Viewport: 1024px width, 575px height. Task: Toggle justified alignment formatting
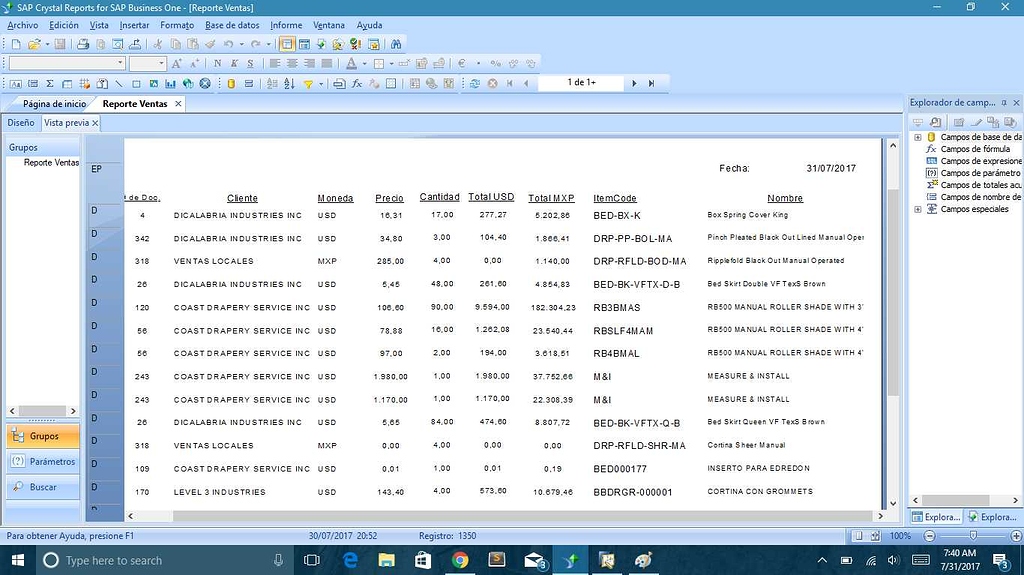327,63
